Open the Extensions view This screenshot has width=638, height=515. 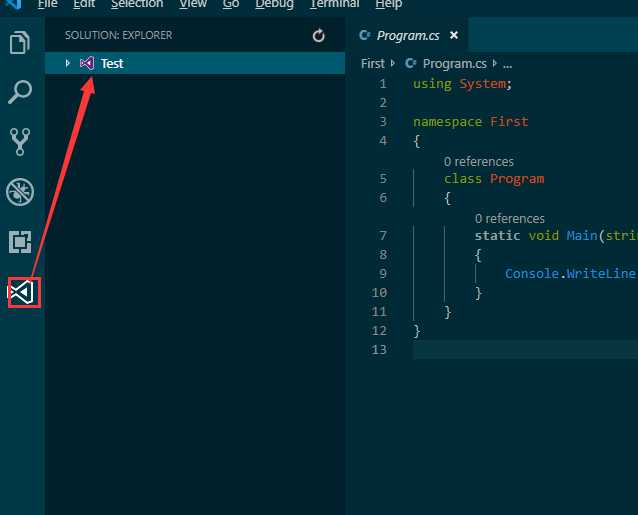[x=20, y=242]
